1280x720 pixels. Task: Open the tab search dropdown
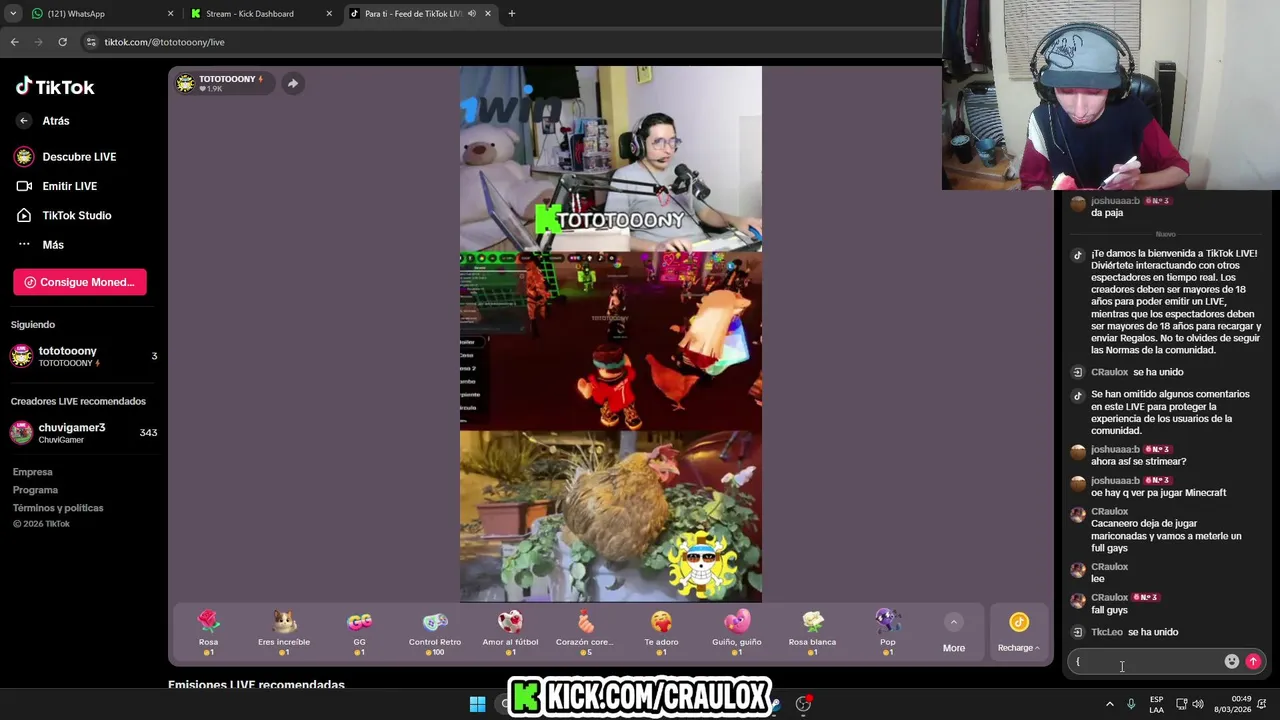click(x=12, y=14)
